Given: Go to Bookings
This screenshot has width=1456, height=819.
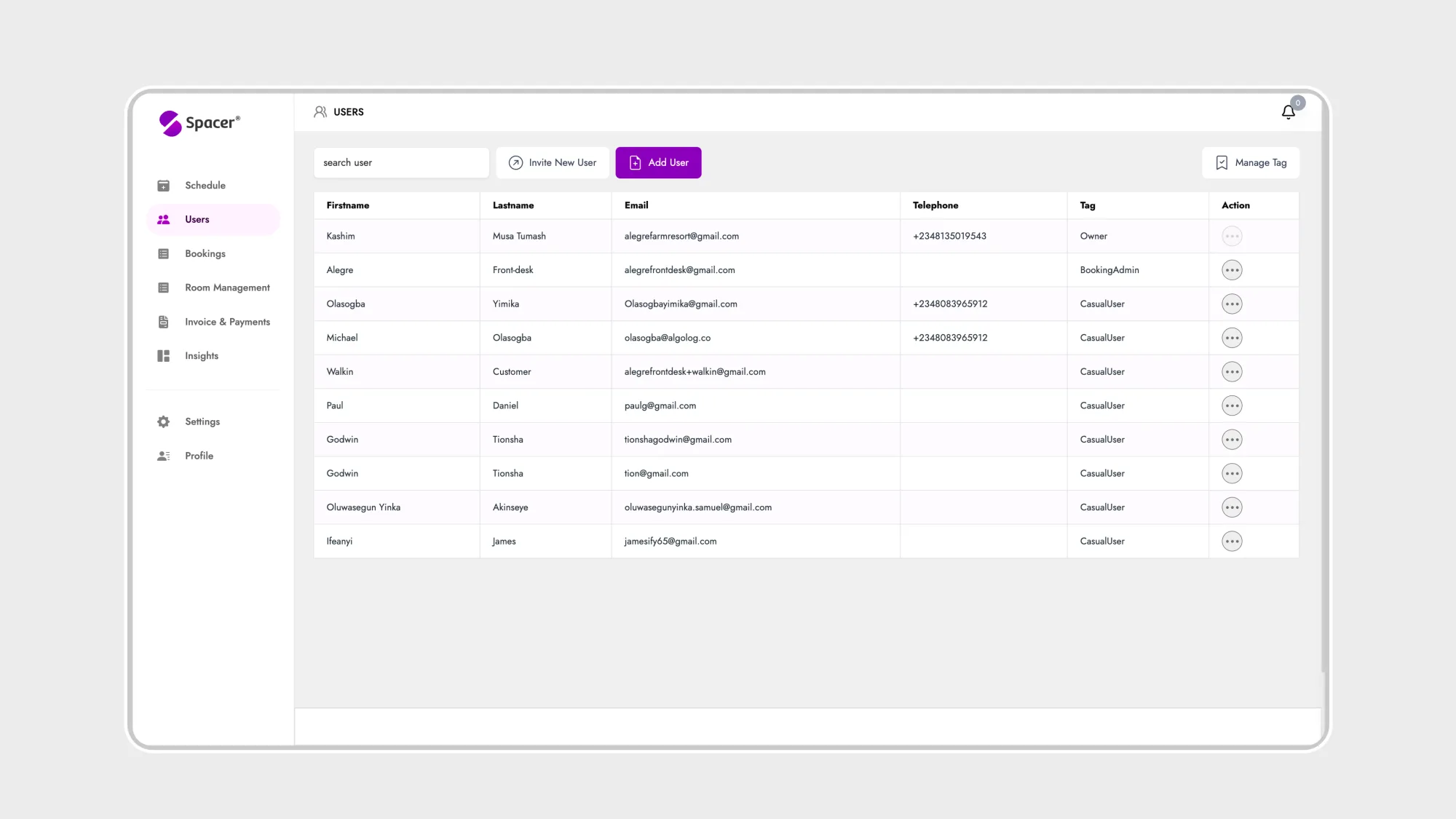Looking at the screenshot, I should click(213, 254).
